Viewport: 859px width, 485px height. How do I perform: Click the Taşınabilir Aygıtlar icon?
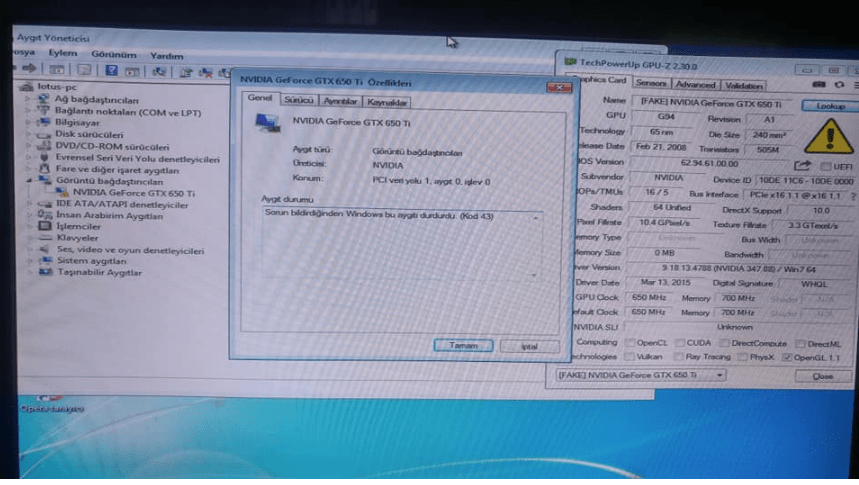point(46,272)
